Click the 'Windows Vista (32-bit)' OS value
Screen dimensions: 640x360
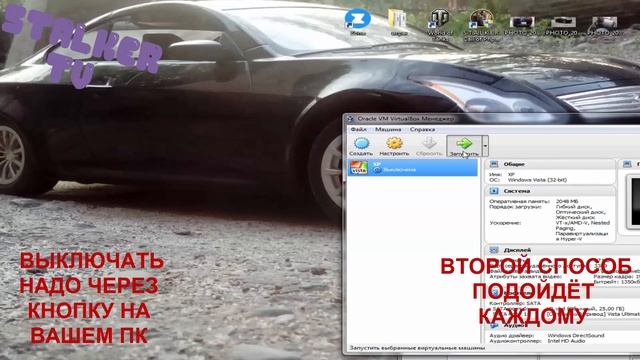537,180
